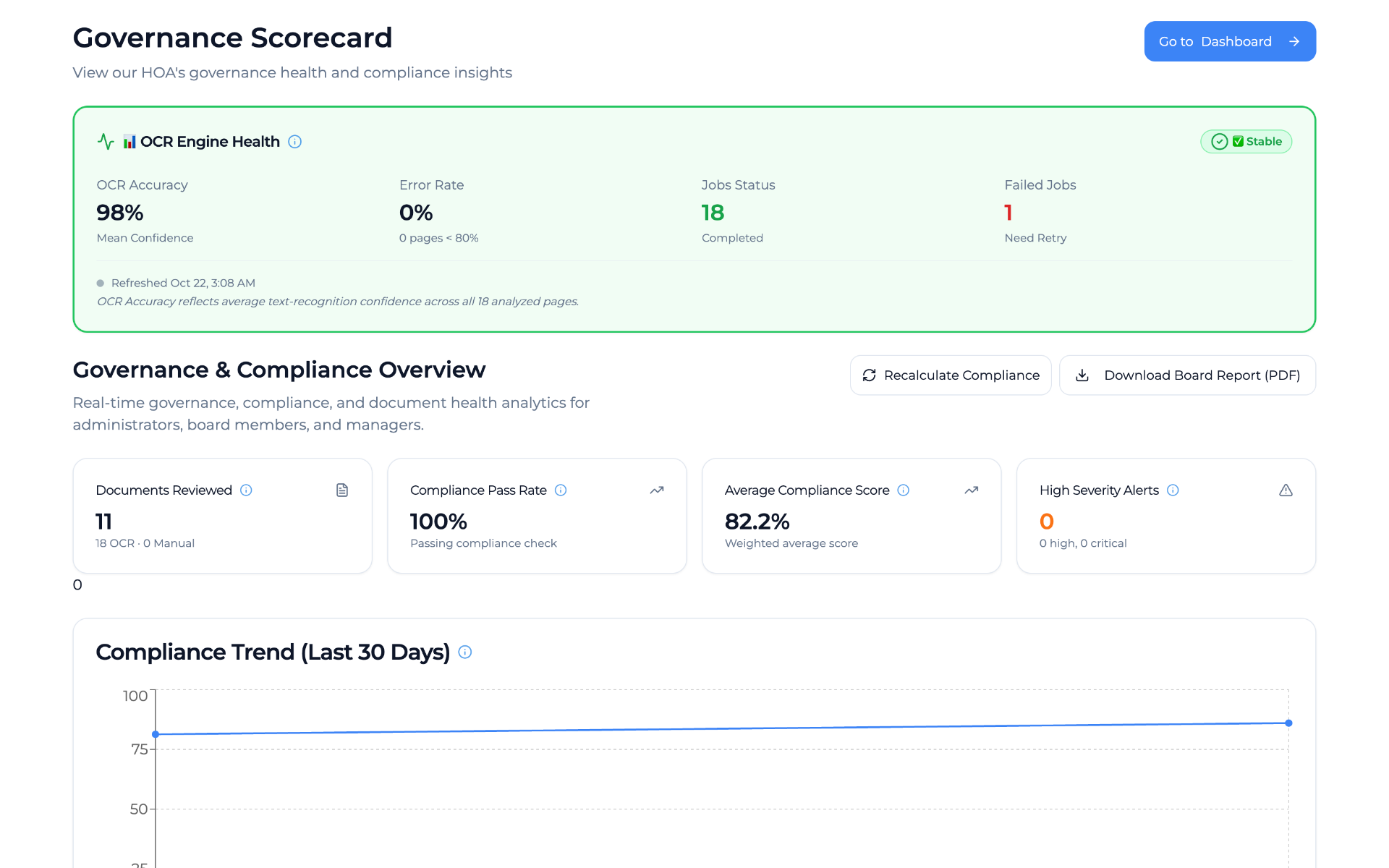Screen dimensions: 1389x868
Task: Click the Refreshed Oct 22, 3:08 AM text
Action: (183, 283)
